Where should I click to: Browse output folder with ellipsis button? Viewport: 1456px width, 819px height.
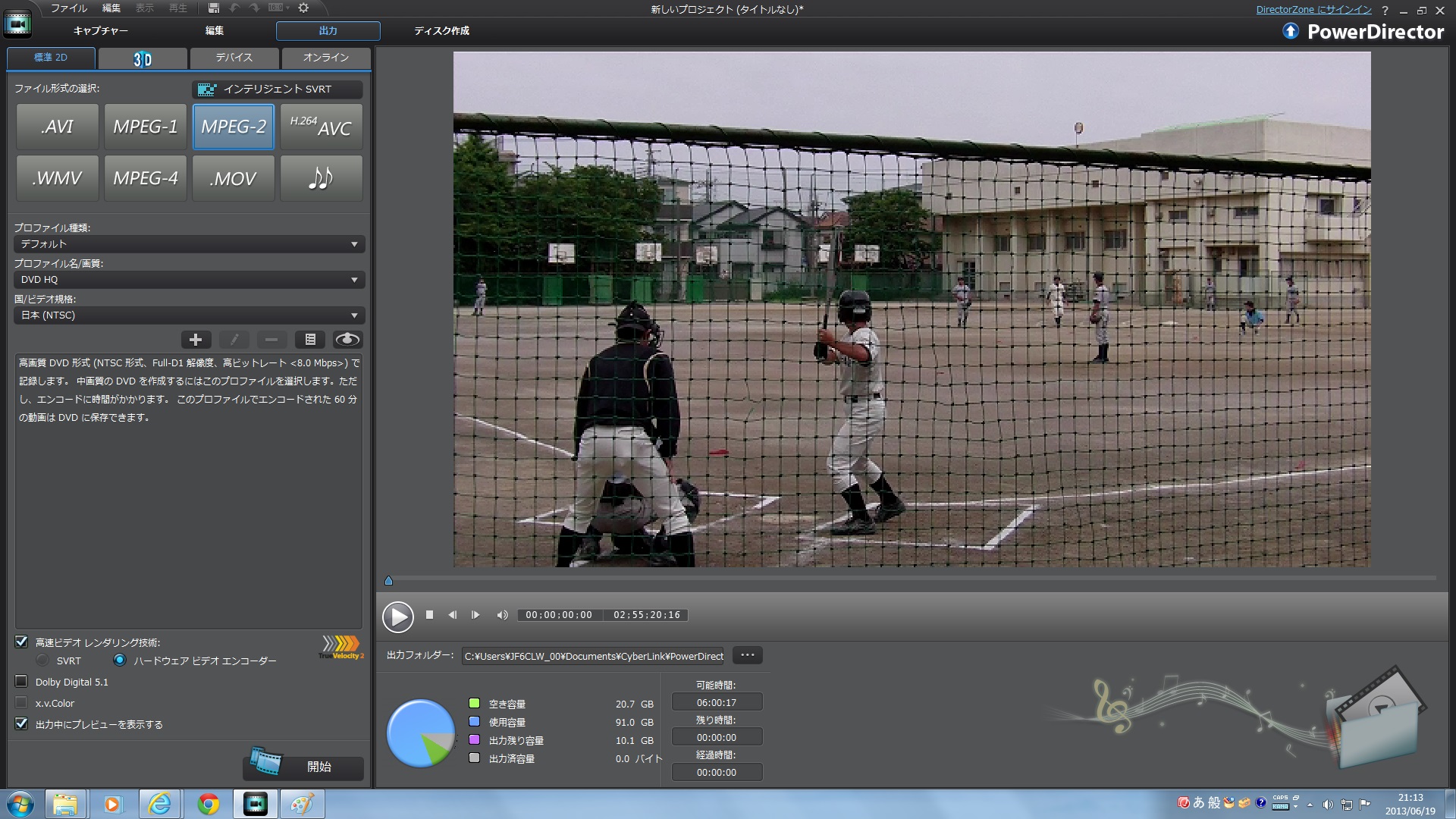747,655
